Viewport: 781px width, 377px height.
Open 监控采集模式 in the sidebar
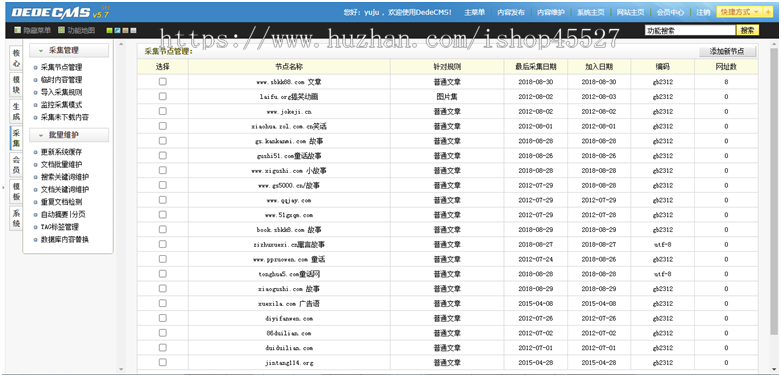coord(61,105)
